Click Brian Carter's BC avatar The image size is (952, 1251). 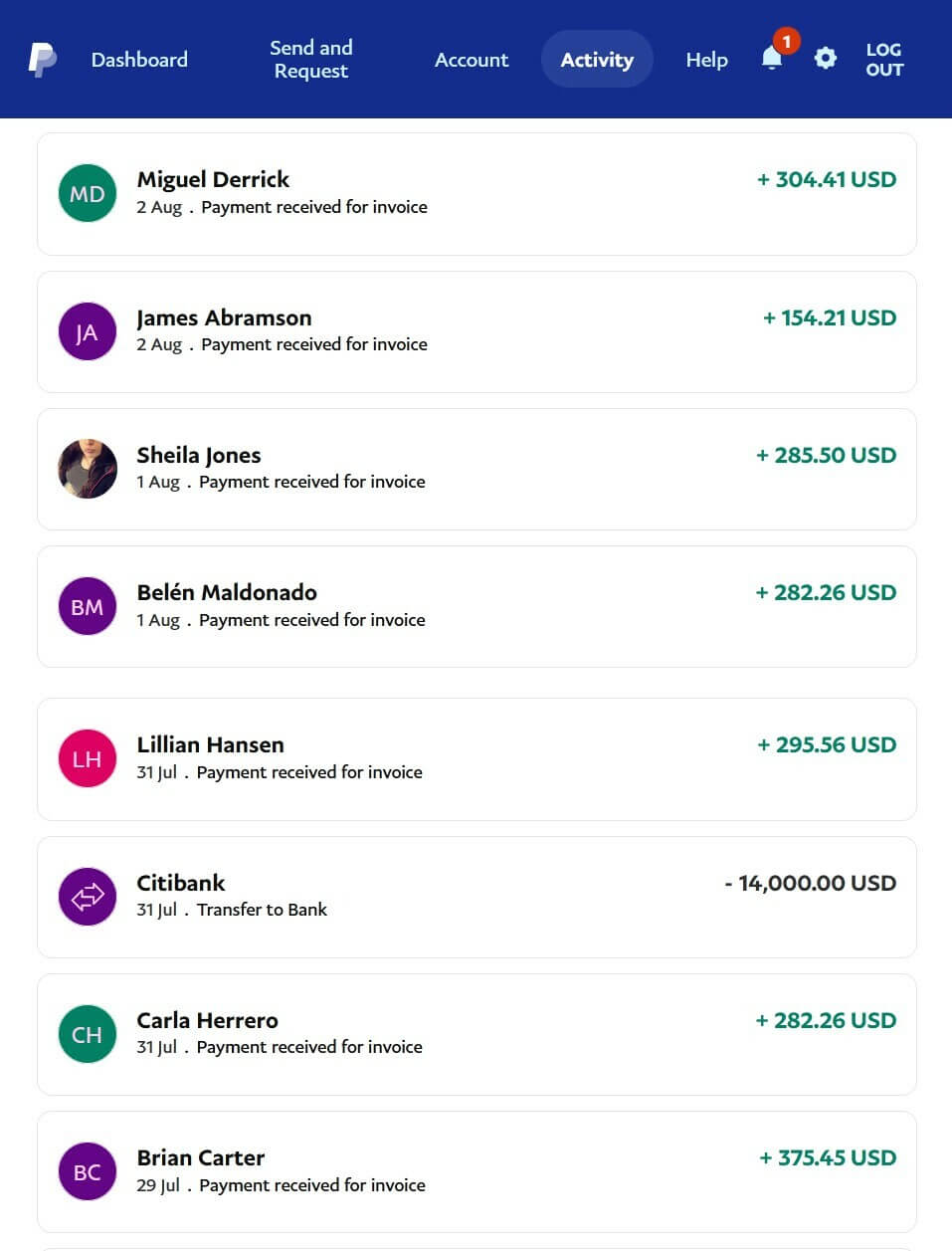[x=88, y=1171]
